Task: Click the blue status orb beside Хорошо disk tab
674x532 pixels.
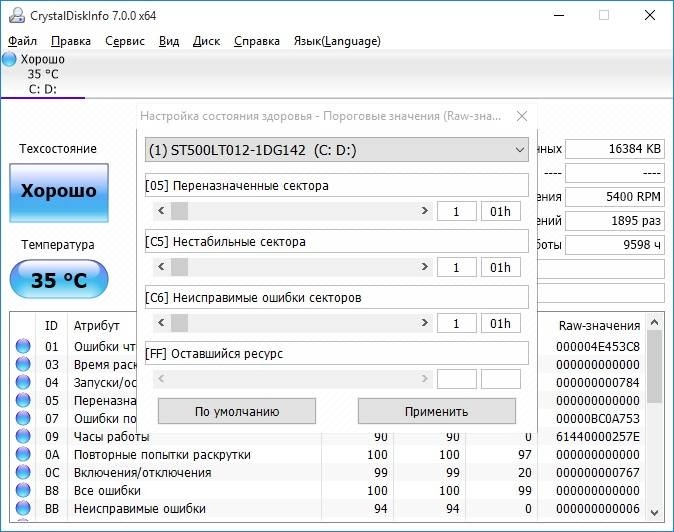Action: point(9,59)
